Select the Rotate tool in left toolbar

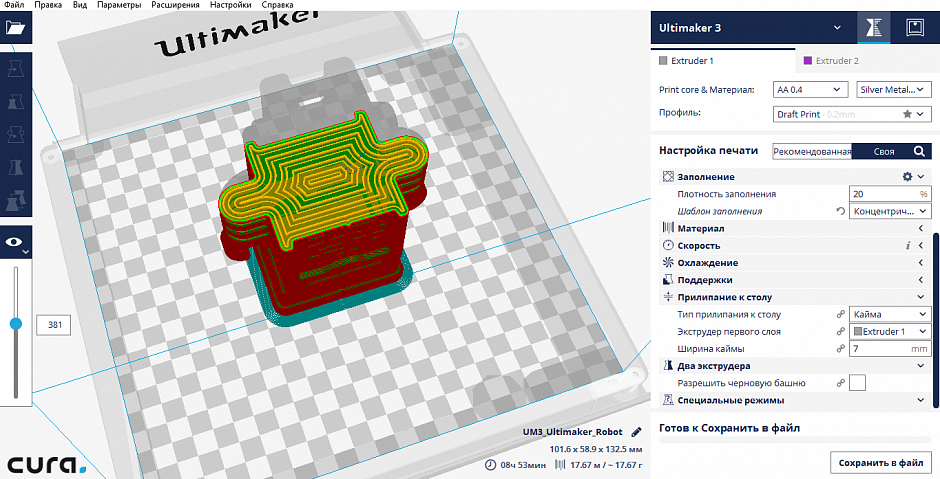click(x=16, y=135)
